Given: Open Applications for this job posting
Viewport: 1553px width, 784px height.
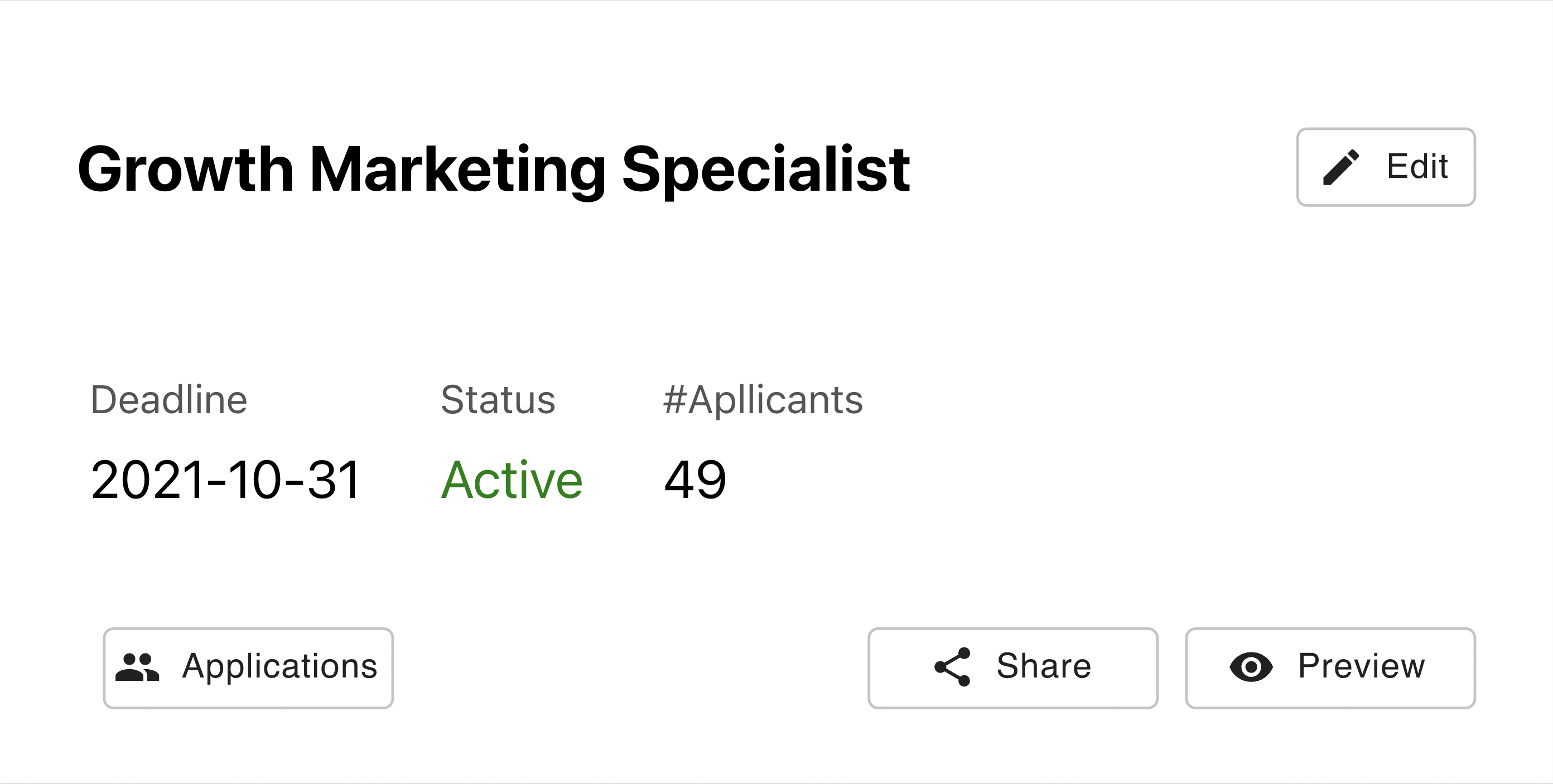Looking at the screenshot, I should point(248,667).
